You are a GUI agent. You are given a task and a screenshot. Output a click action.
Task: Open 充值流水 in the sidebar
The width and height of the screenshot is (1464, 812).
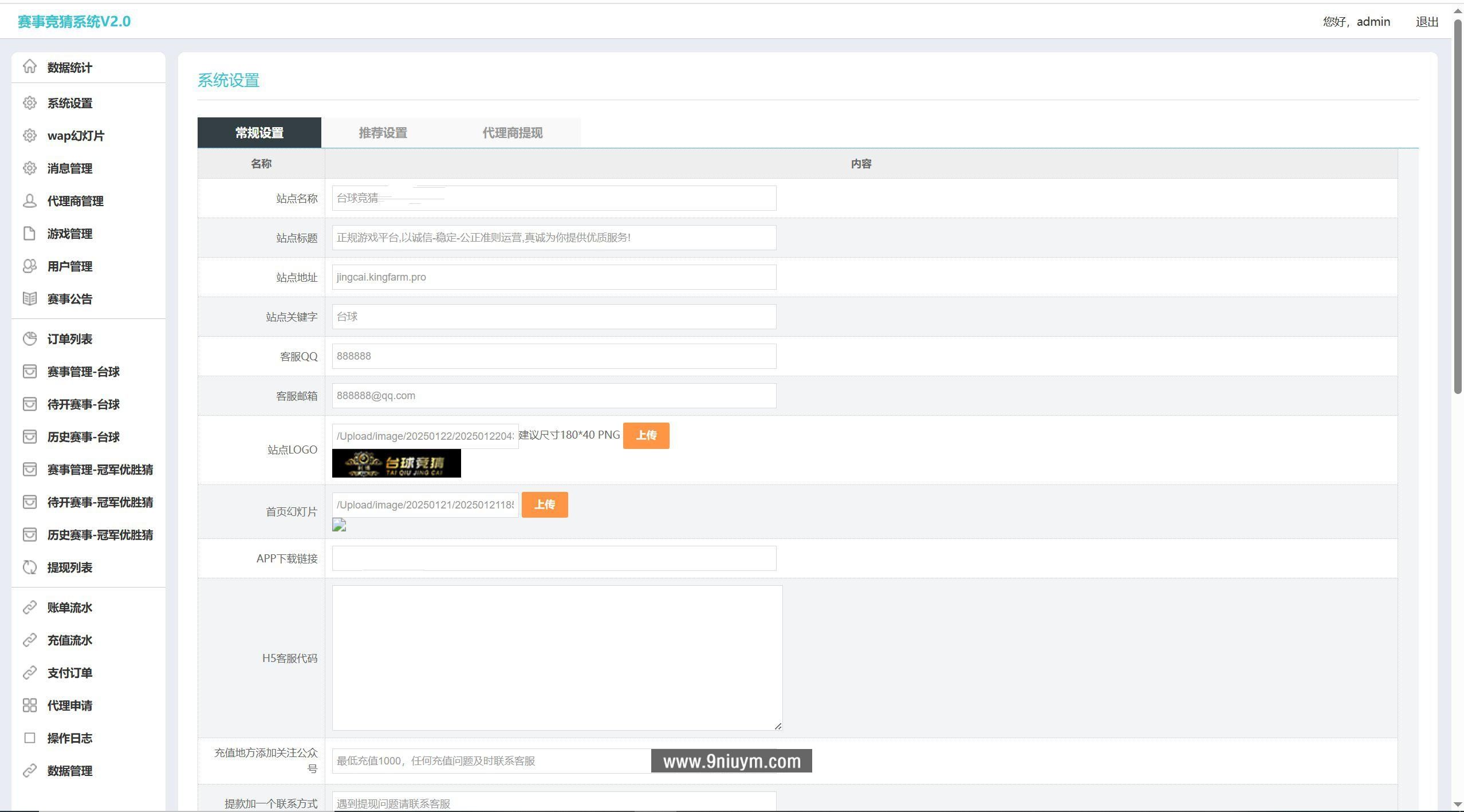click(x=70, y=640)
